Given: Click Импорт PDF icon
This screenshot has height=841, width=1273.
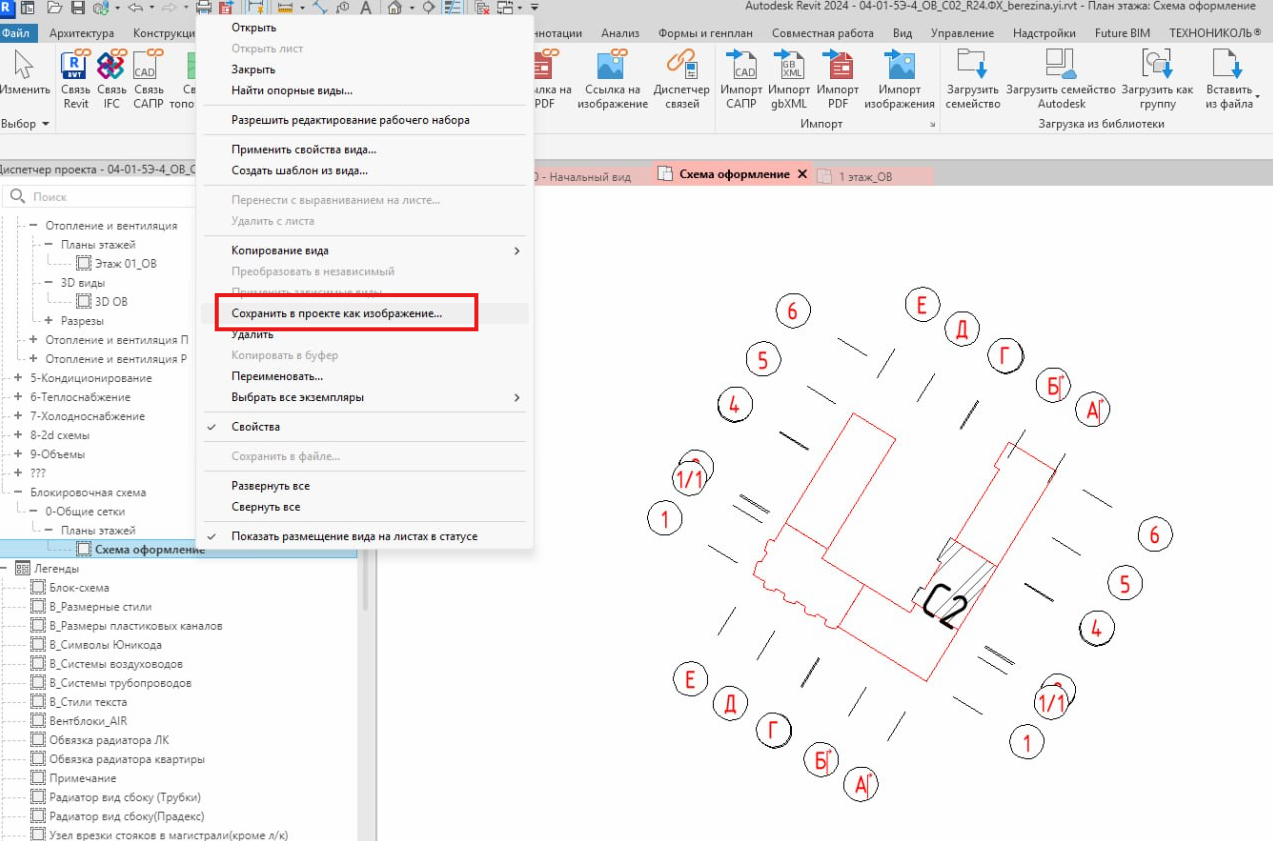Looking at the screenshot, I should [837, 66].
